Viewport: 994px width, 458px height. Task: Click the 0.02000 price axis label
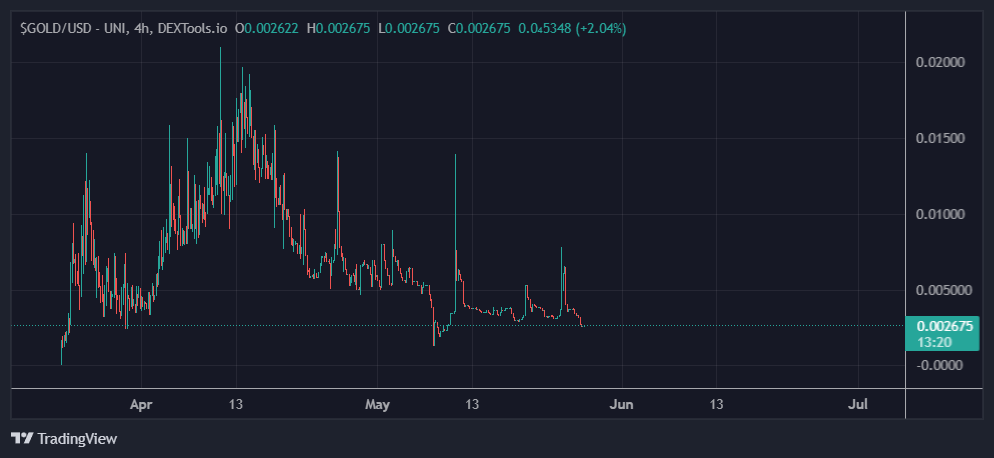[x=941, y=62]
